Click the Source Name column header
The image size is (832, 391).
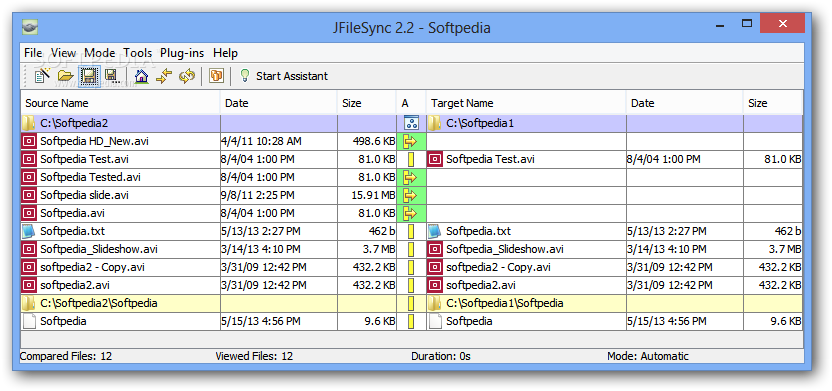pos(120,103)
